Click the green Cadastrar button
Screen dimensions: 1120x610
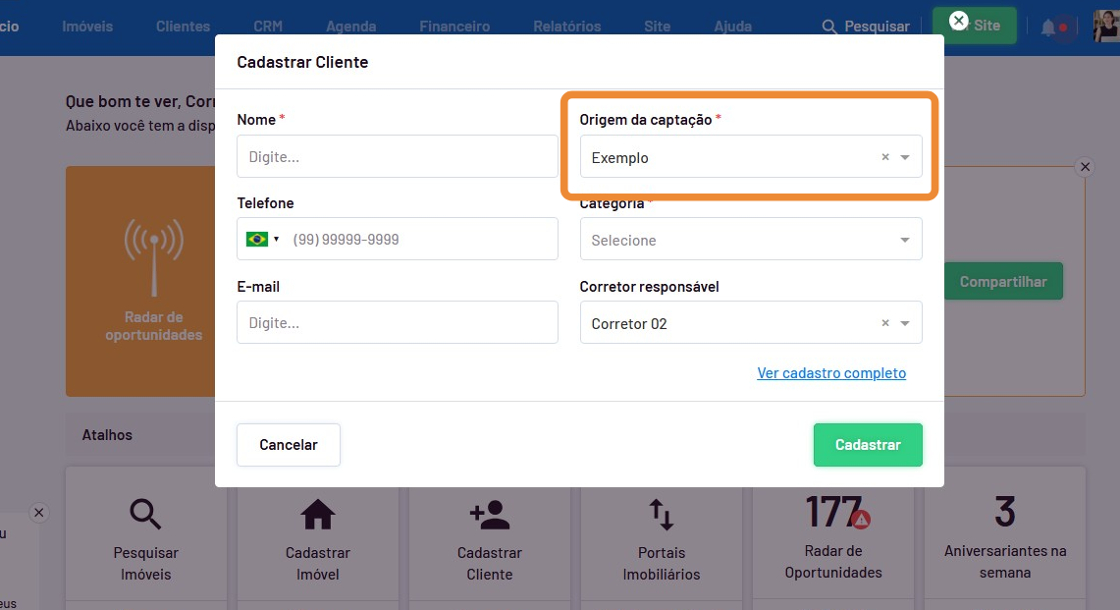tap(867, 445)
